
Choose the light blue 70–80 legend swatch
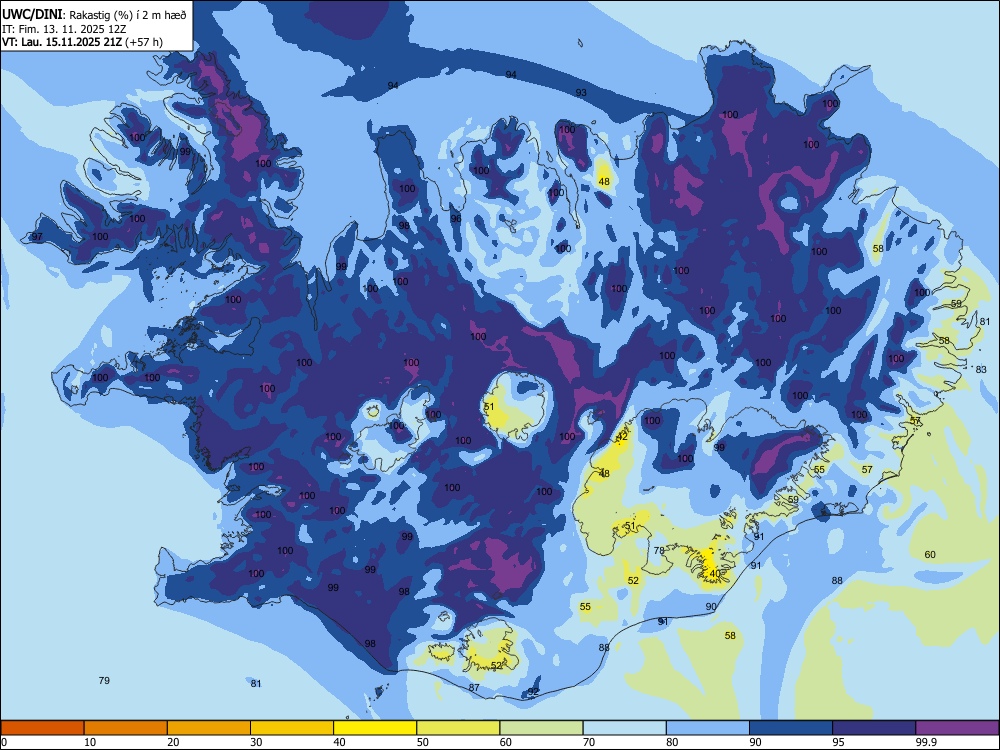tap(624, 728)
